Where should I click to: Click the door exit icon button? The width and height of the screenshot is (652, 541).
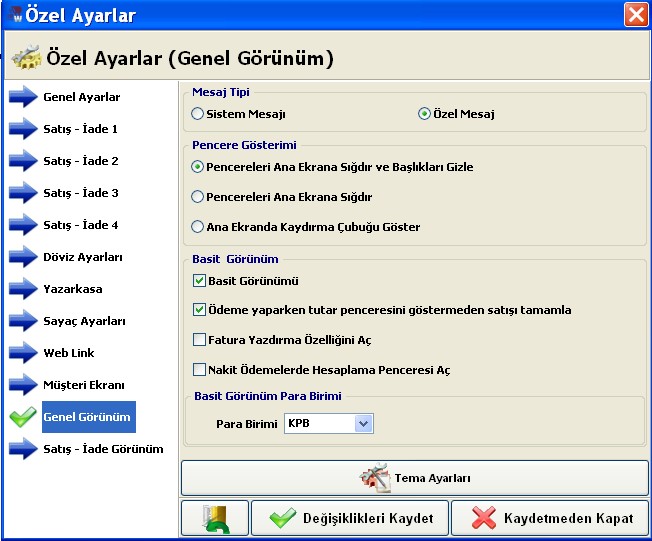tap(215, 518)
